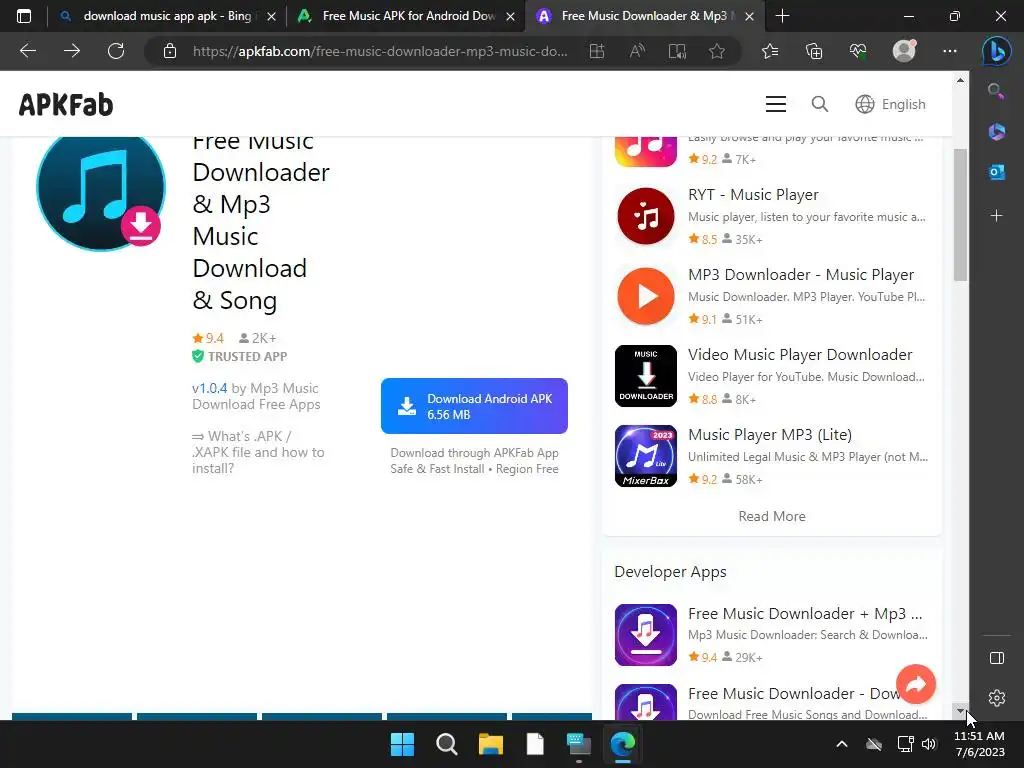Open Music Player MP3 (Lite) MixerBox icon
The width and height of the screenshot is (1024, 768).
click(646, 456)
